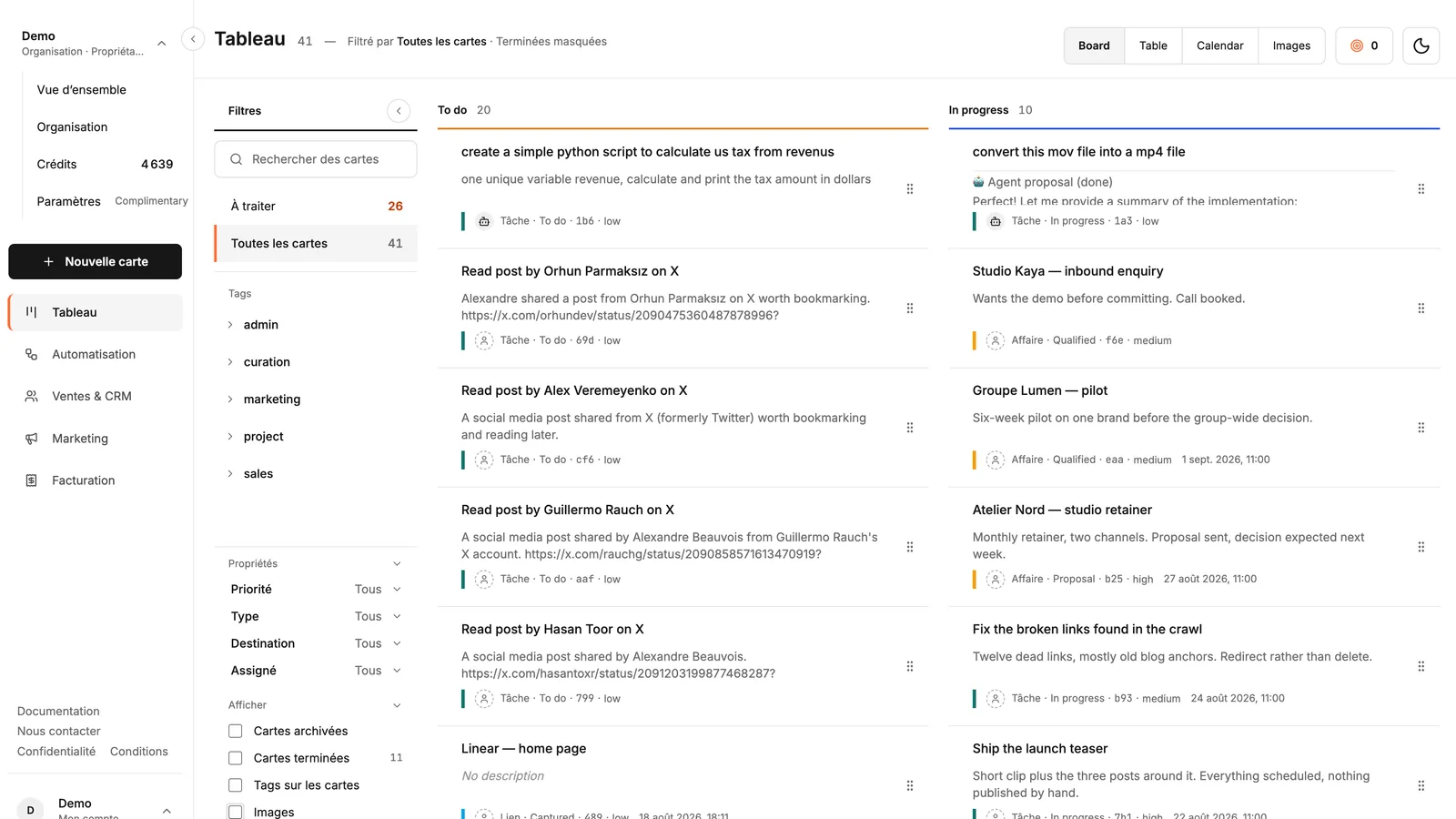
Task: Open the Documentation link
Action: pyautogui.click(x=58, y=712)
